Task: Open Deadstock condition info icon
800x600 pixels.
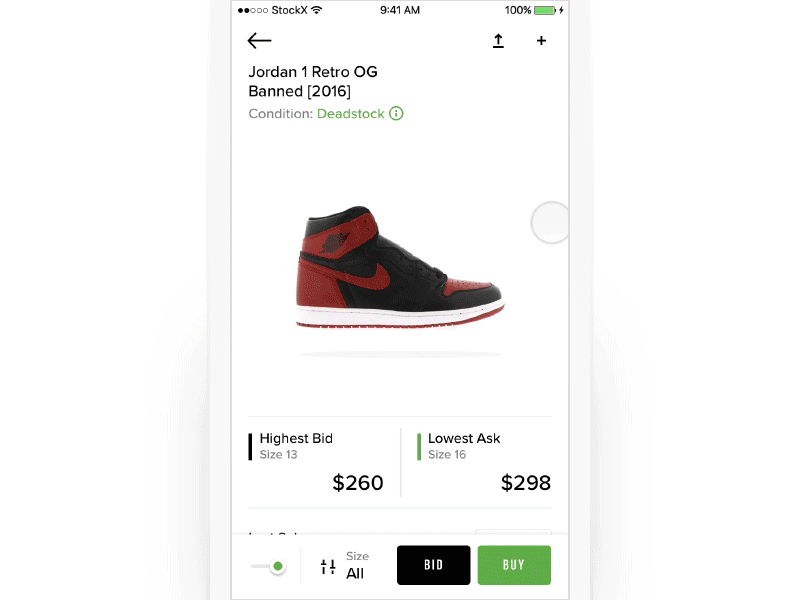Action: coord(396,113)
